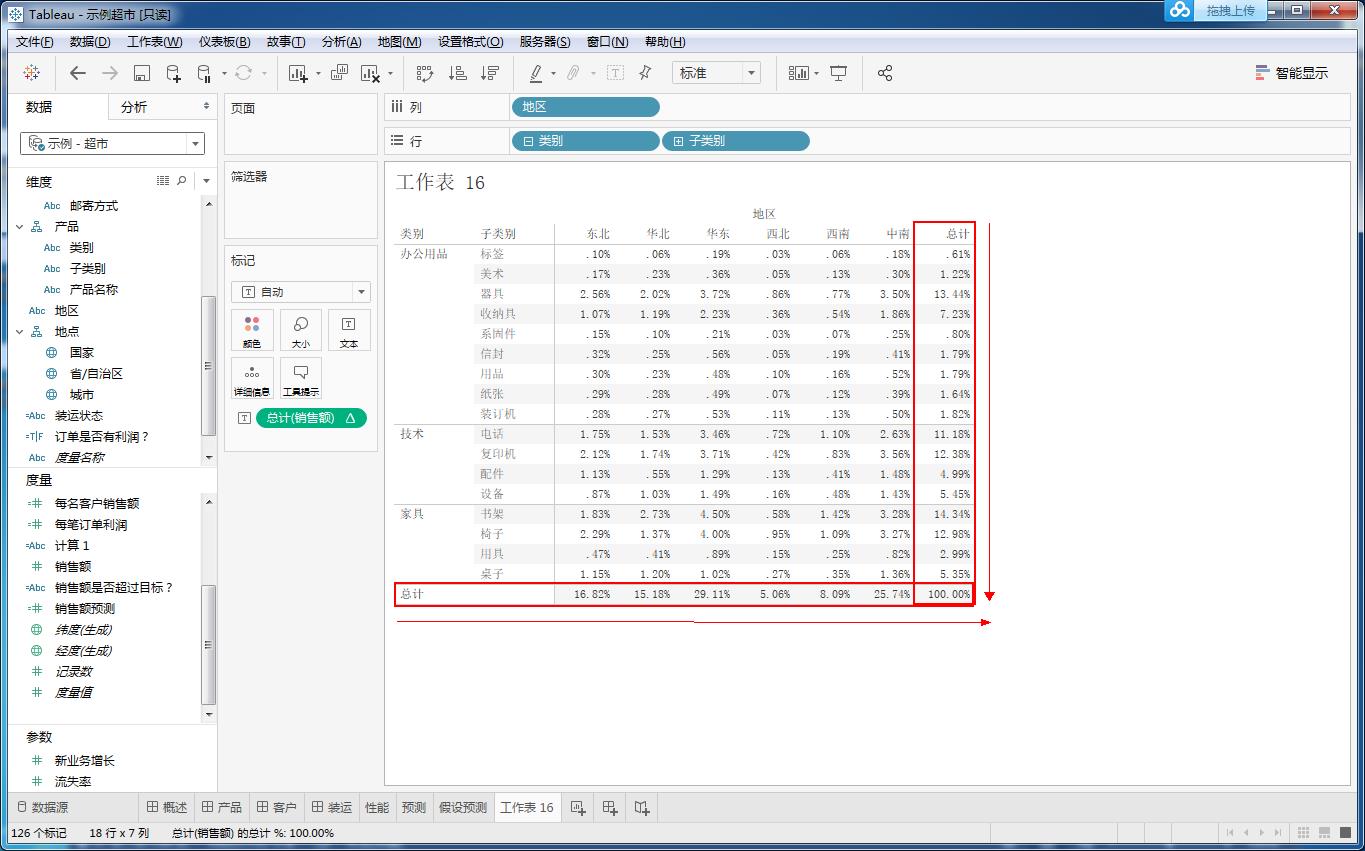Click the new worksheet tab icon

578,807
